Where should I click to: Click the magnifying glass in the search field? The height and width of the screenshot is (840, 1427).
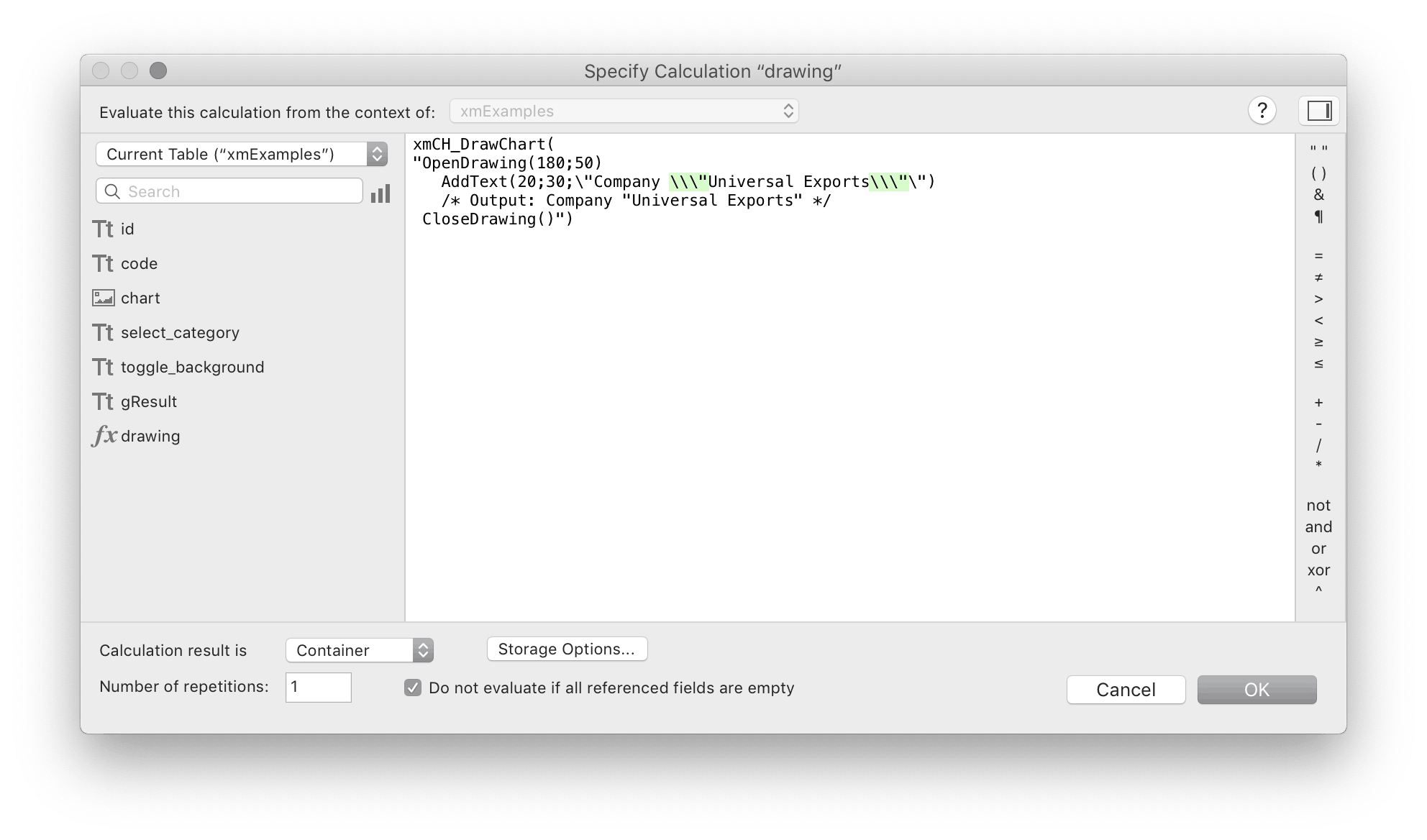click(112, 191)
